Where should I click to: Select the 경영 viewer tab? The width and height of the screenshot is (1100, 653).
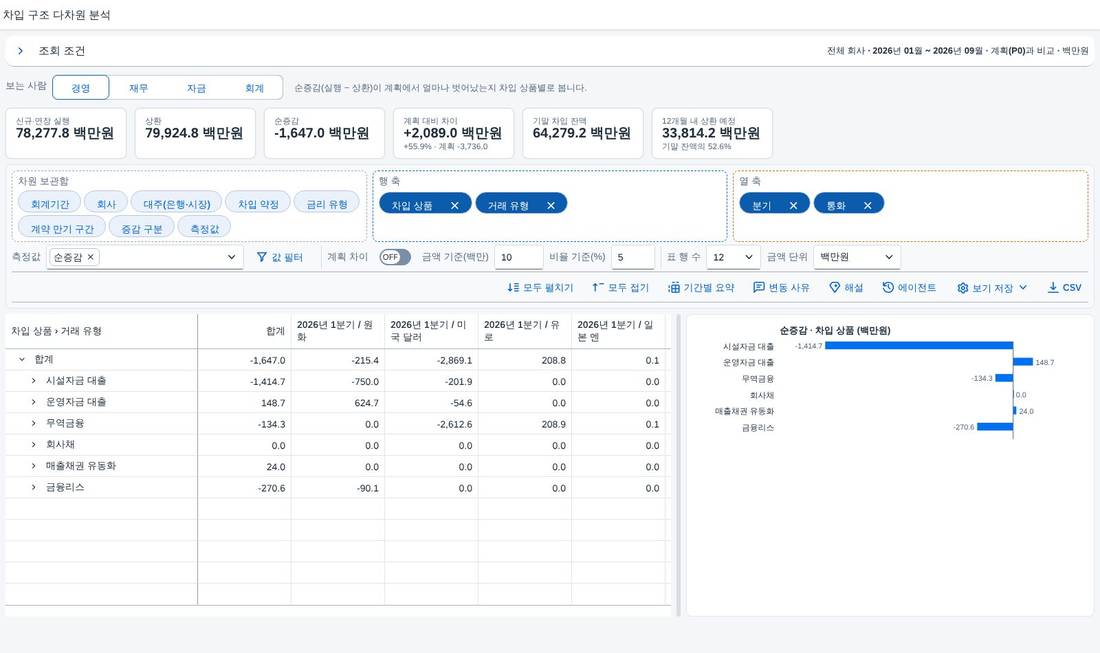[81, 88]
